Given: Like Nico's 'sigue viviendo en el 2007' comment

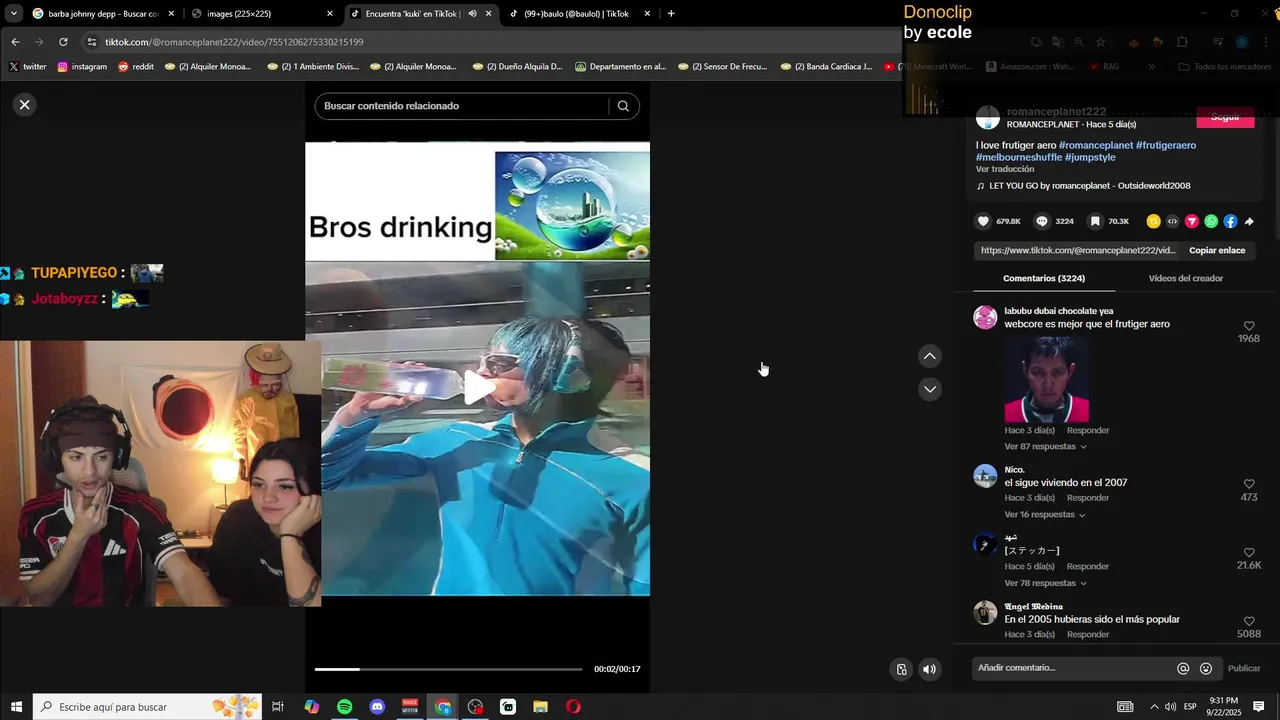Looking at the screenshot, I should tap(1249, 484).
